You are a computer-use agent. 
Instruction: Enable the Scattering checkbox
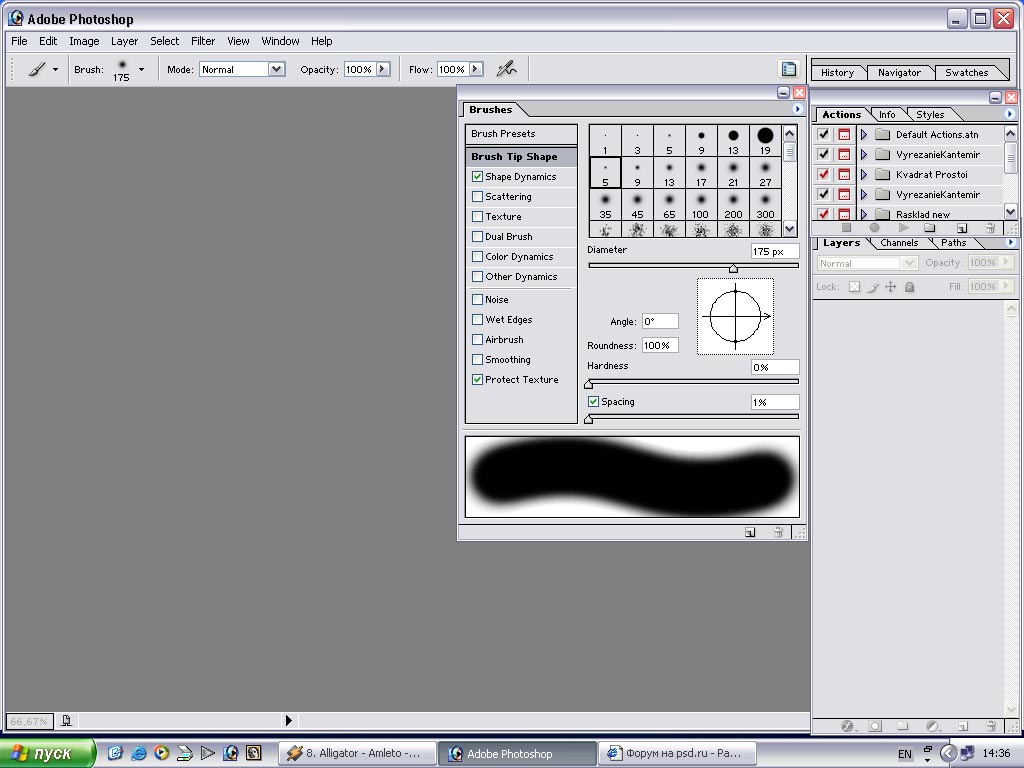click(x=477, y=197)
